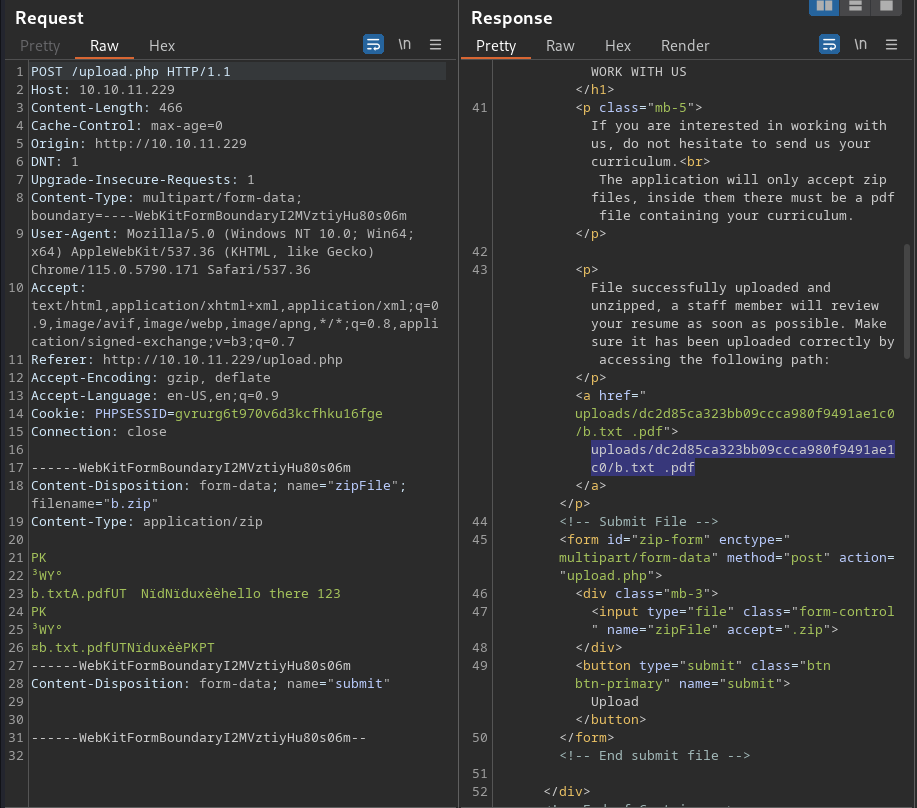Click the '<form id="zip-form"' tag
The width and height of the screenshot is (917, 808).
coord(635,540)
